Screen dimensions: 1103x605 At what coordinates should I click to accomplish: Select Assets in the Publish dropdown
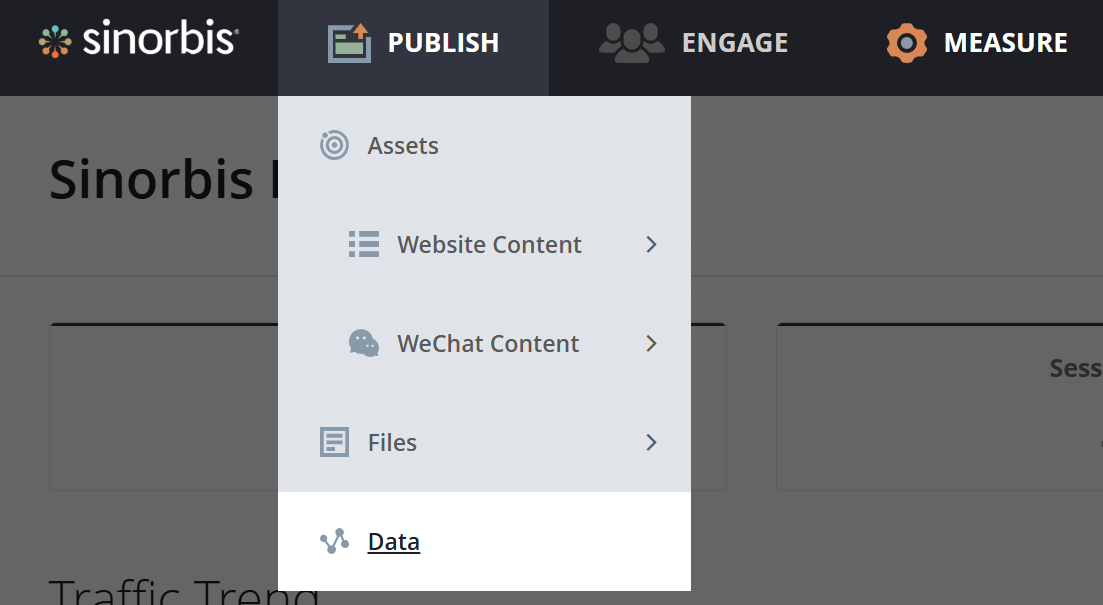(403, 146)
